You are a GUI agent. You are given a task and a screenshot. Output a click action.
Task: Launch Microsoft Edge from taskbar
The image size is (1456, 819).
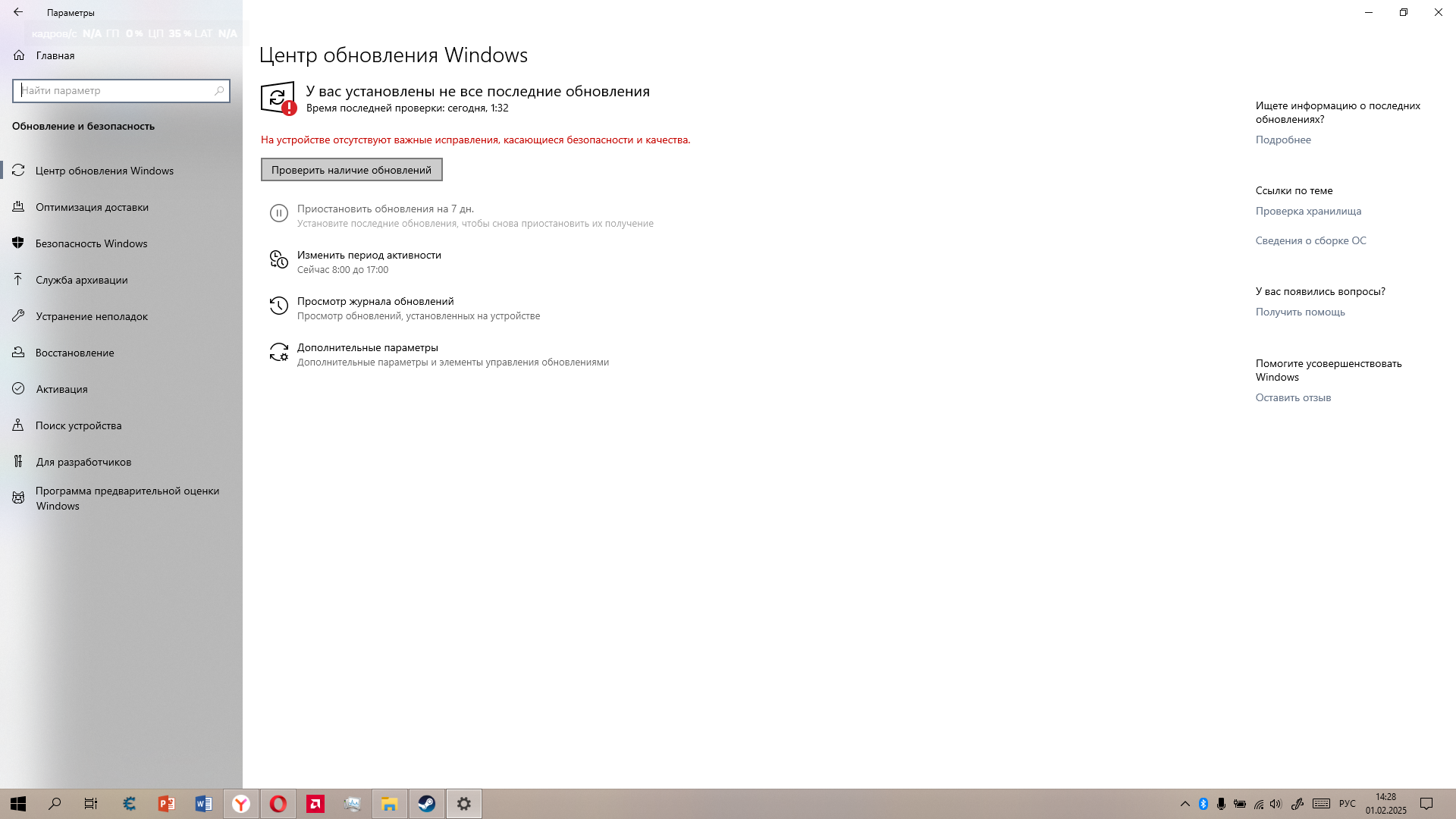click(130, 804)
